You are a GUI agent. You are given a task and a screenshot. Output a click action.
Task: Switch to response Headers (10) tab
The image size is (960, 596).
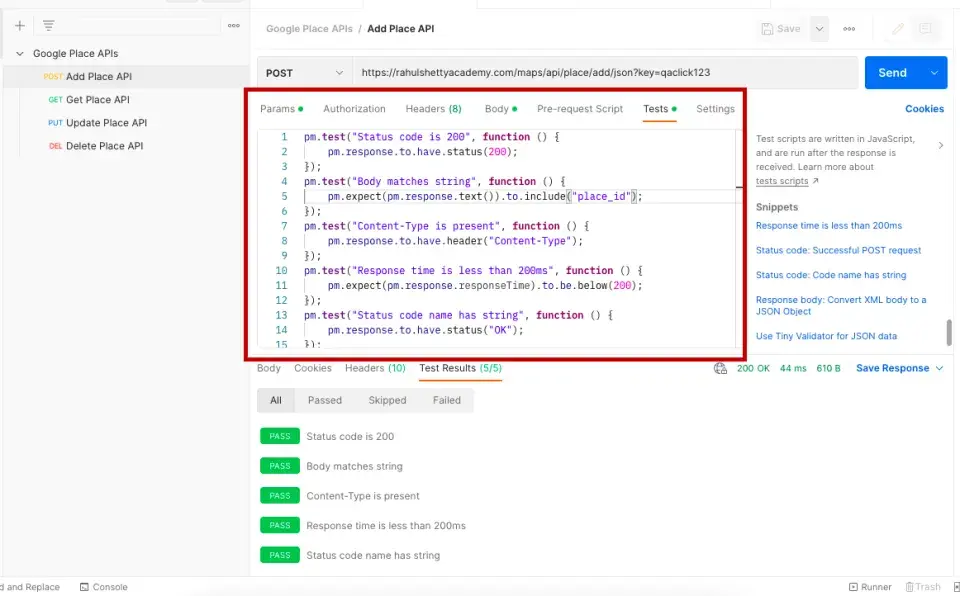[x=375, y=368]
